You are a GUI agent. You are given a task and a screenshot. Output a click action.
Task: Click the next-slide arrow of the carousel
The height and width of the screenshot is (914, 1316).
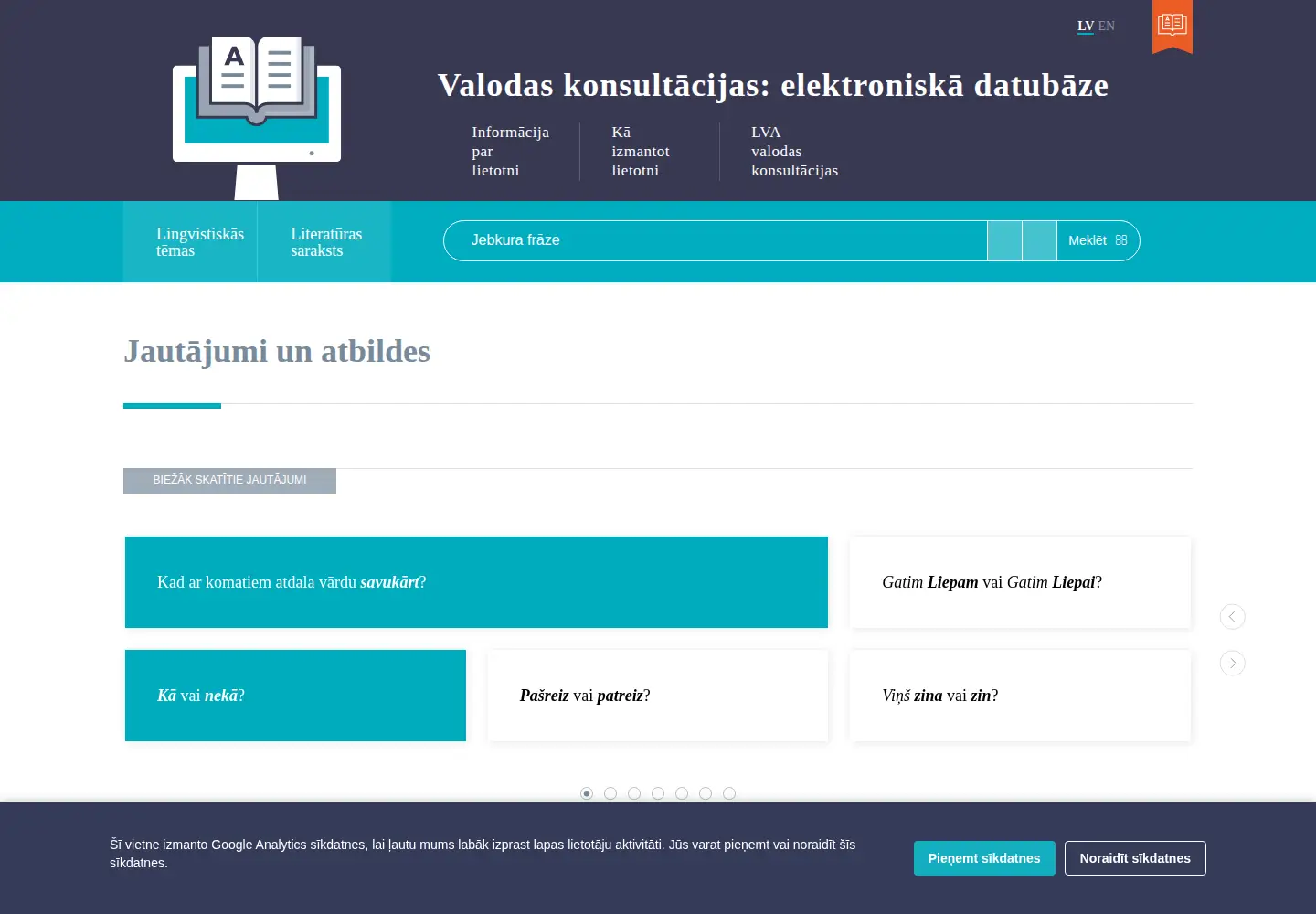point(1232,663)
